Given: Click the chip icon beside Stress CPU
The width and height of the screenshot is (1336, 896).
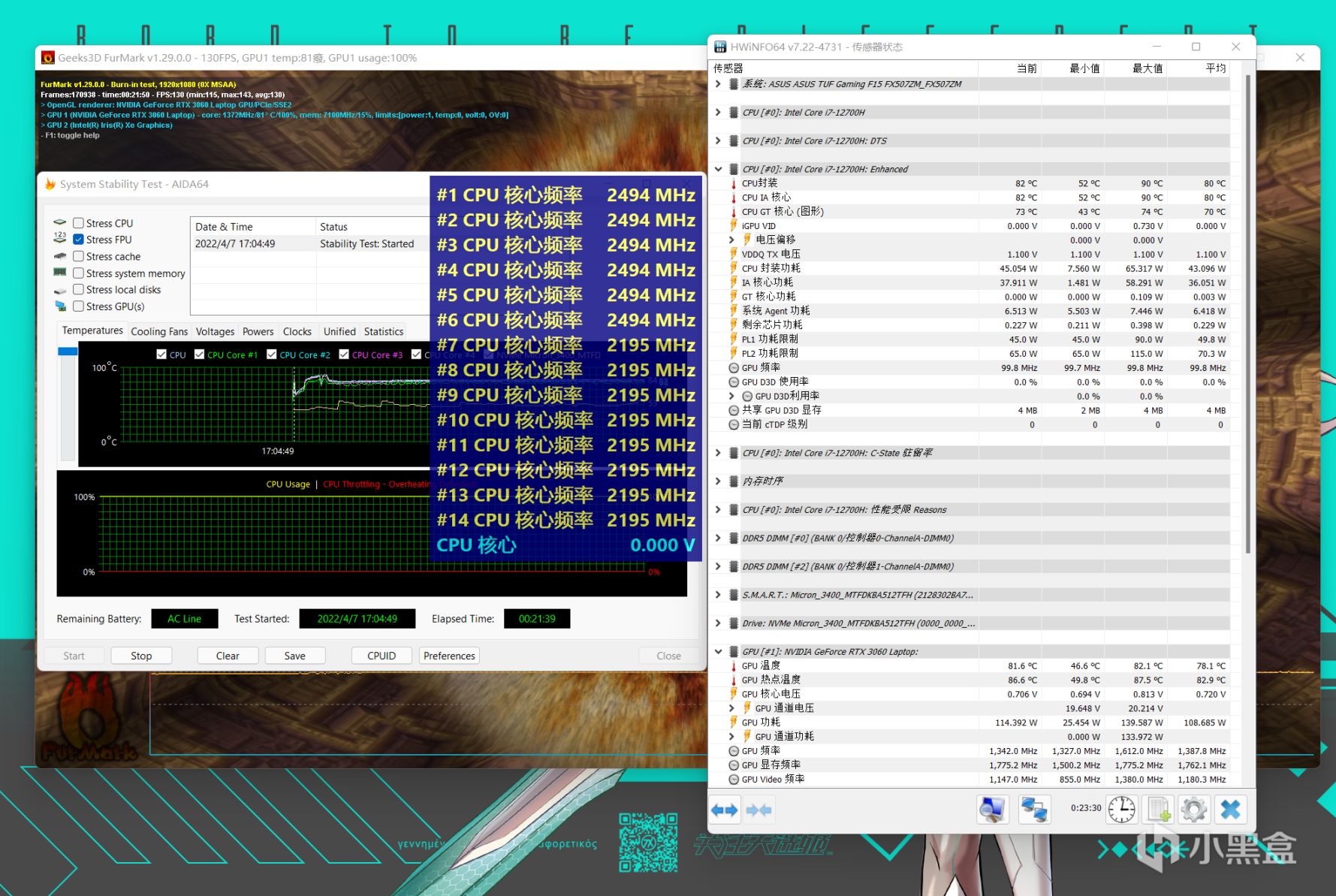Looking at the screenshot, I should [x=60, y=222].
